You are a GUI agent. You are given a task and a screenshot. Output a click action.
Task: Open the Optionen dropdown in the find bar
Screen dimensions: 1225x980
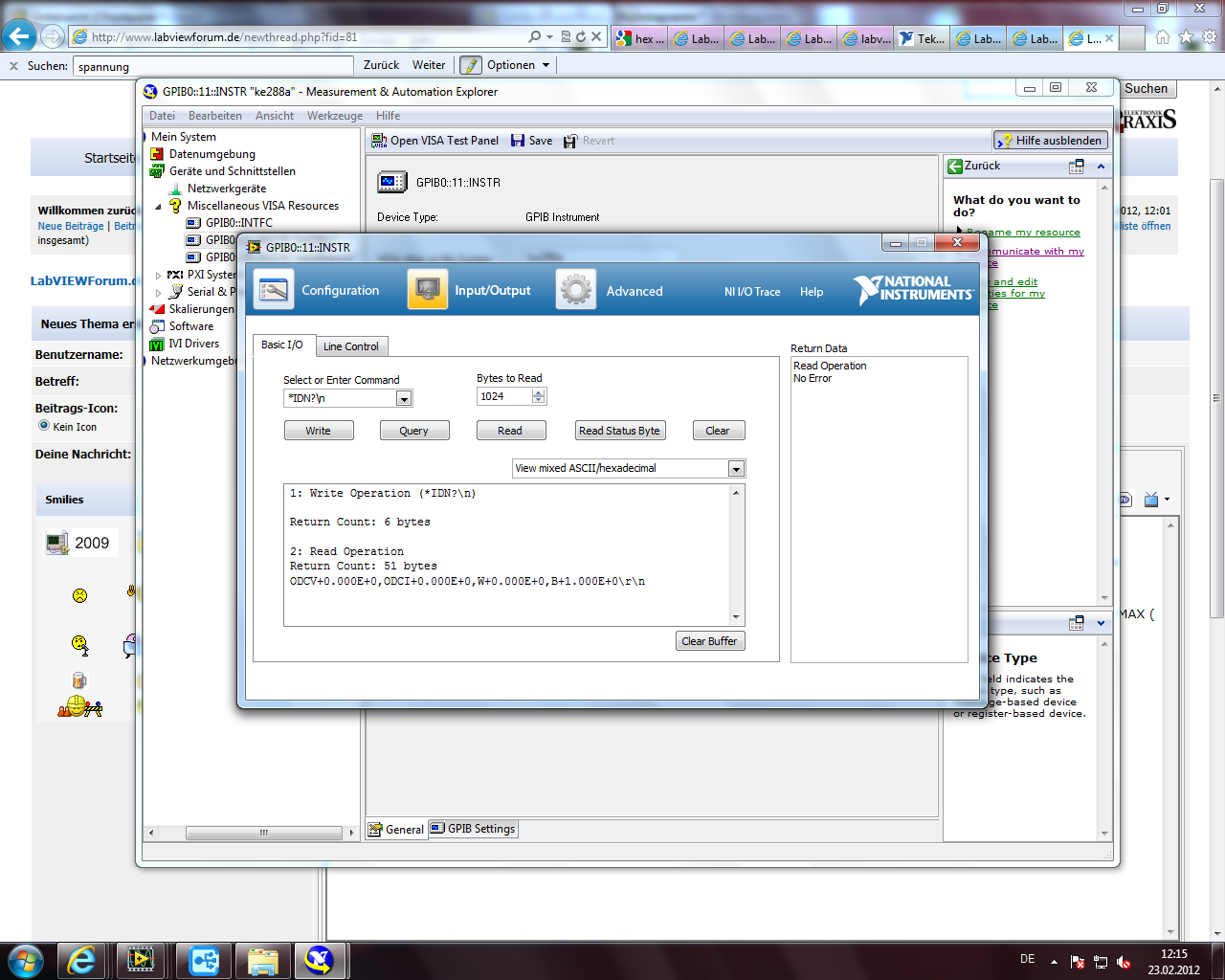point(546,65)
